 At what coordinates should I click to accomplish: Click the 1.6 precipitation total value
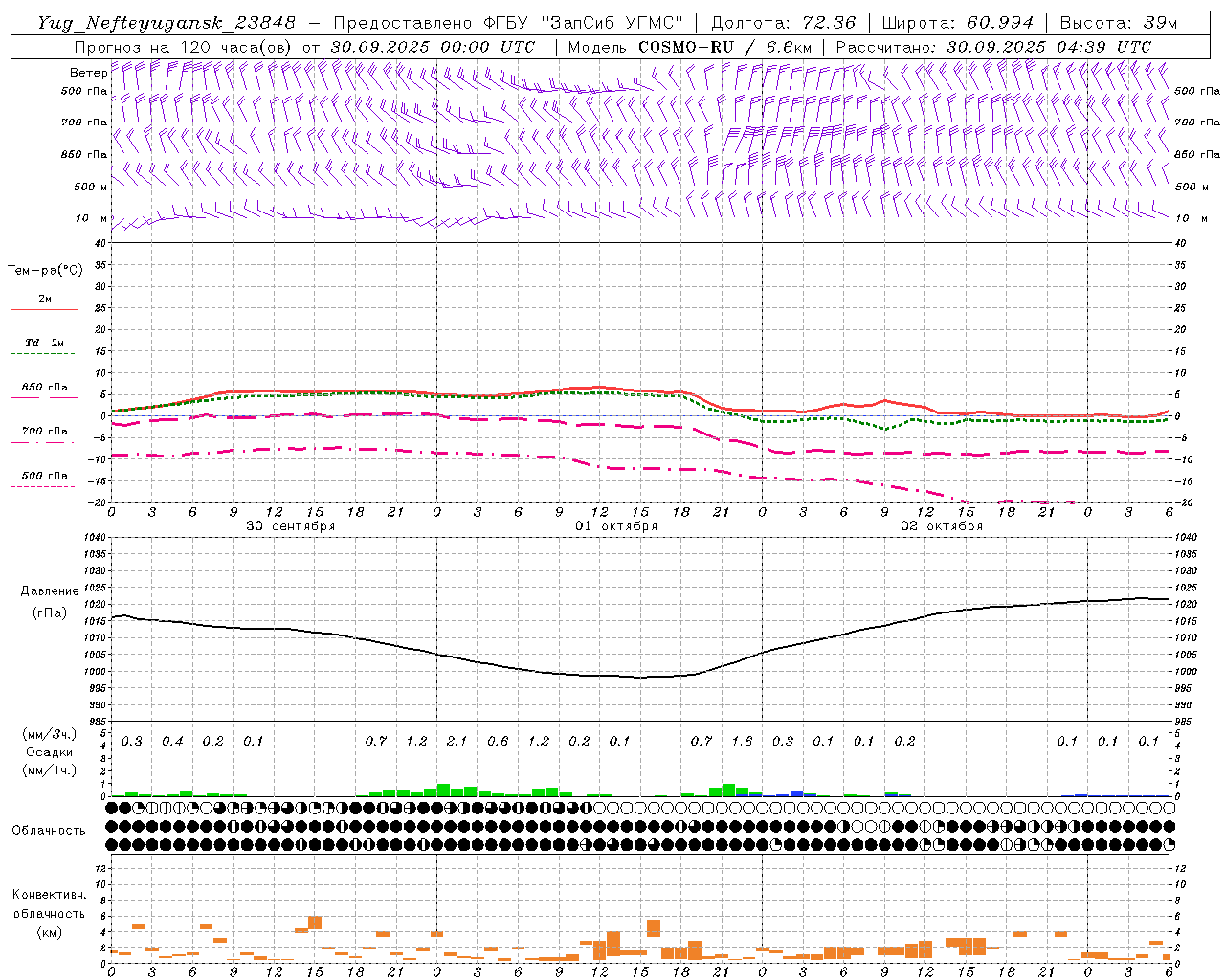742,742
